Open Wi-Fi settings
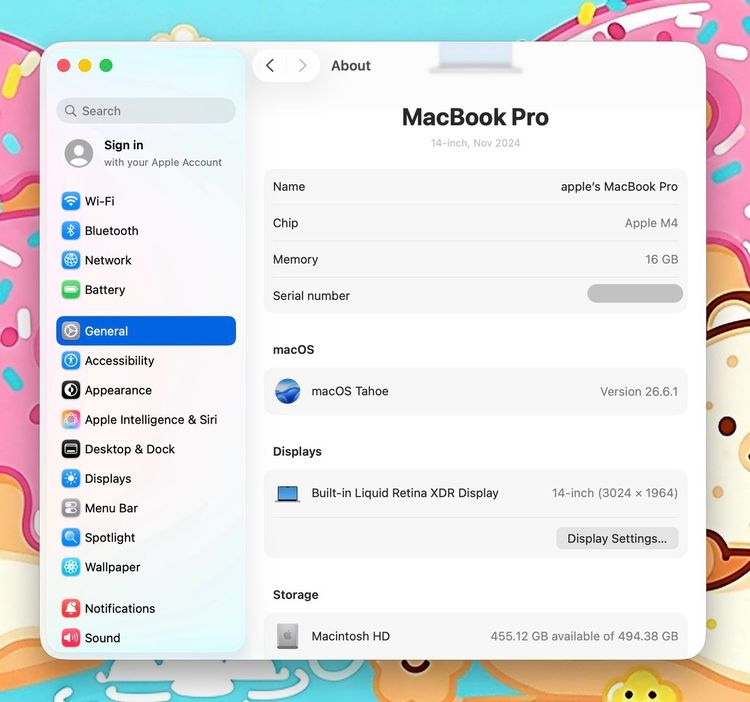750x702 pixels. click(146, 201)
